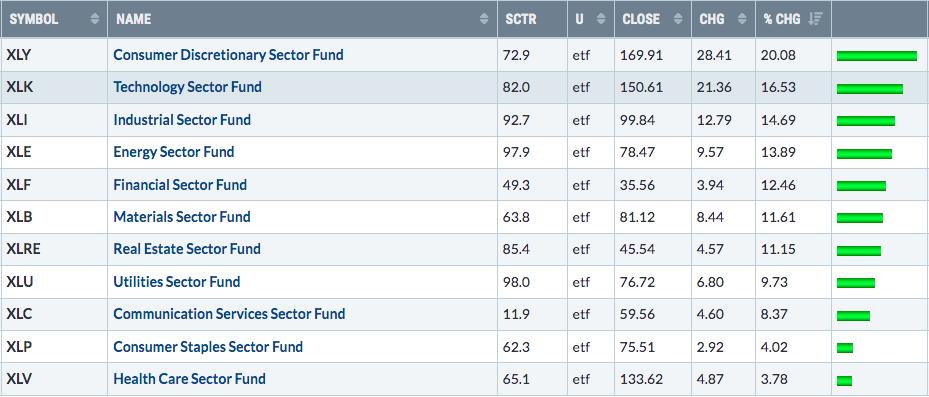
Task: Open Consumer Discretionary Sector Fund link
Action: tap(228, 55)
